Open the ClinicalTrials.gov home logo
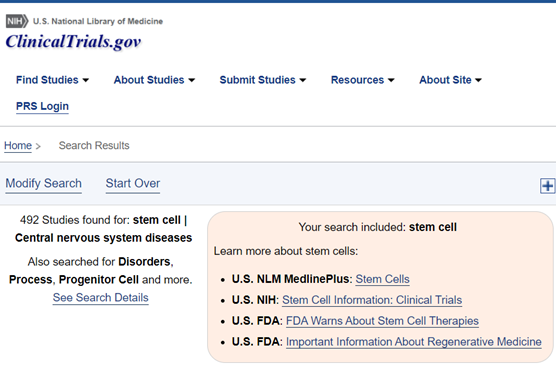This screenshot has width=556, height=376. (x=73, y=42)
